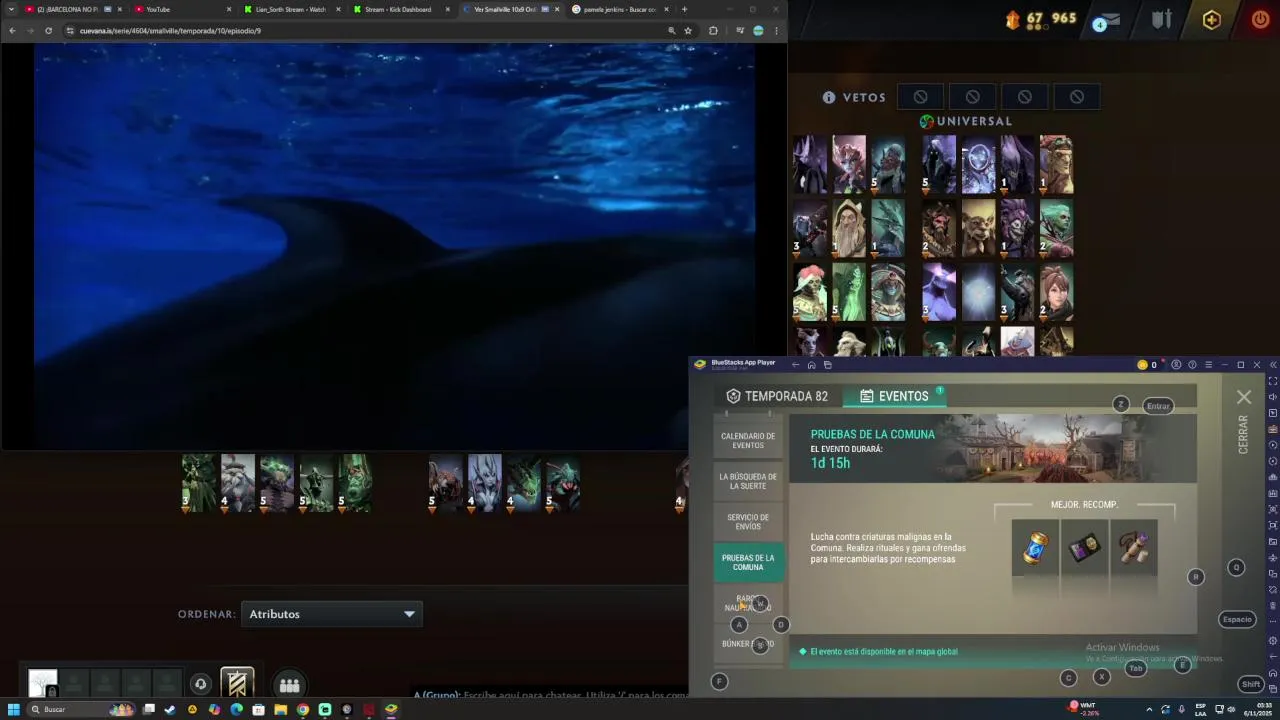Click the Tab key overlay button
Viewport: 1280px width, 720px height.
click(x=1136, y=668)
